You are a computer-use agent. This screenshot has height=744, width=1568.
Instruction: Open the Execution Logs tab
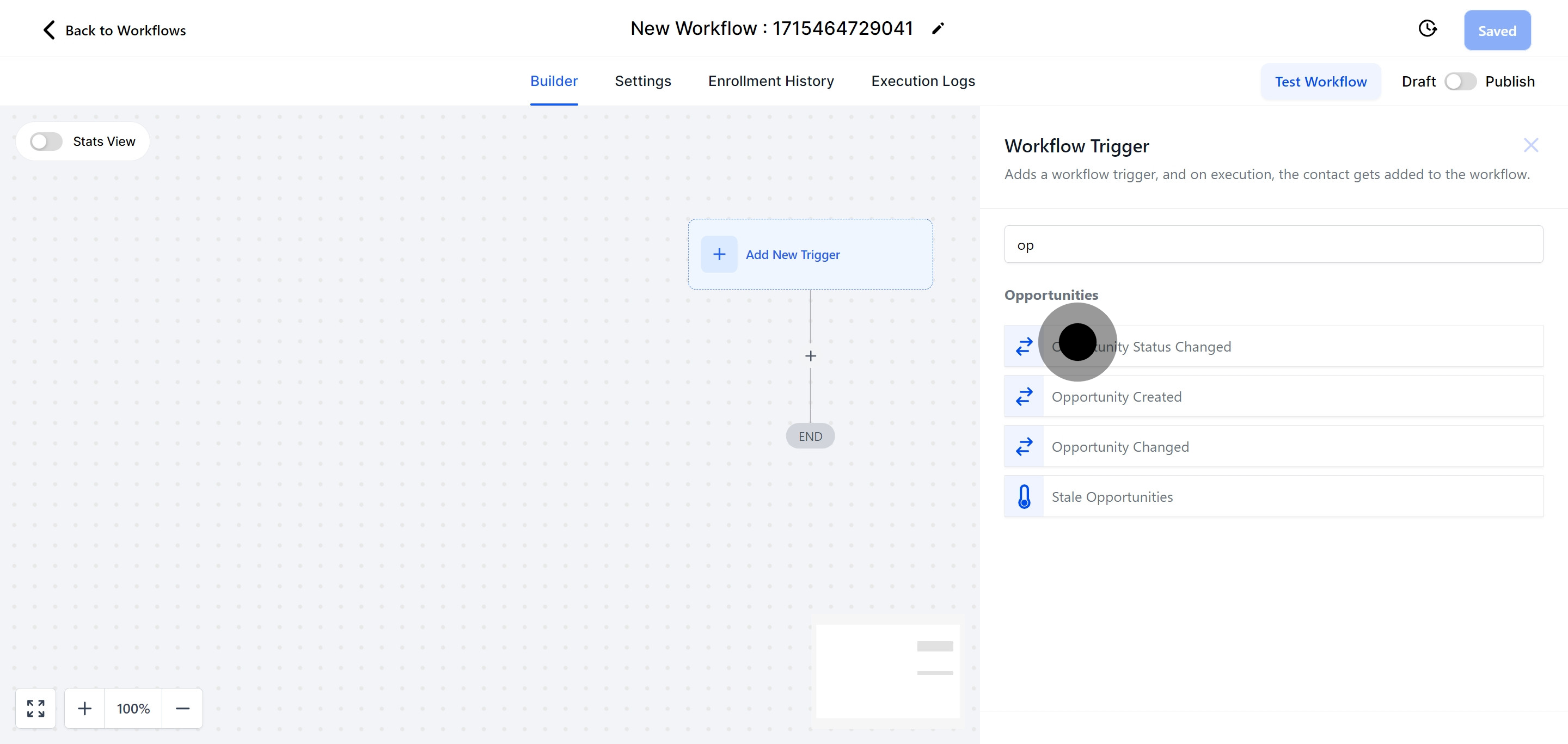[x=923, y=81]
